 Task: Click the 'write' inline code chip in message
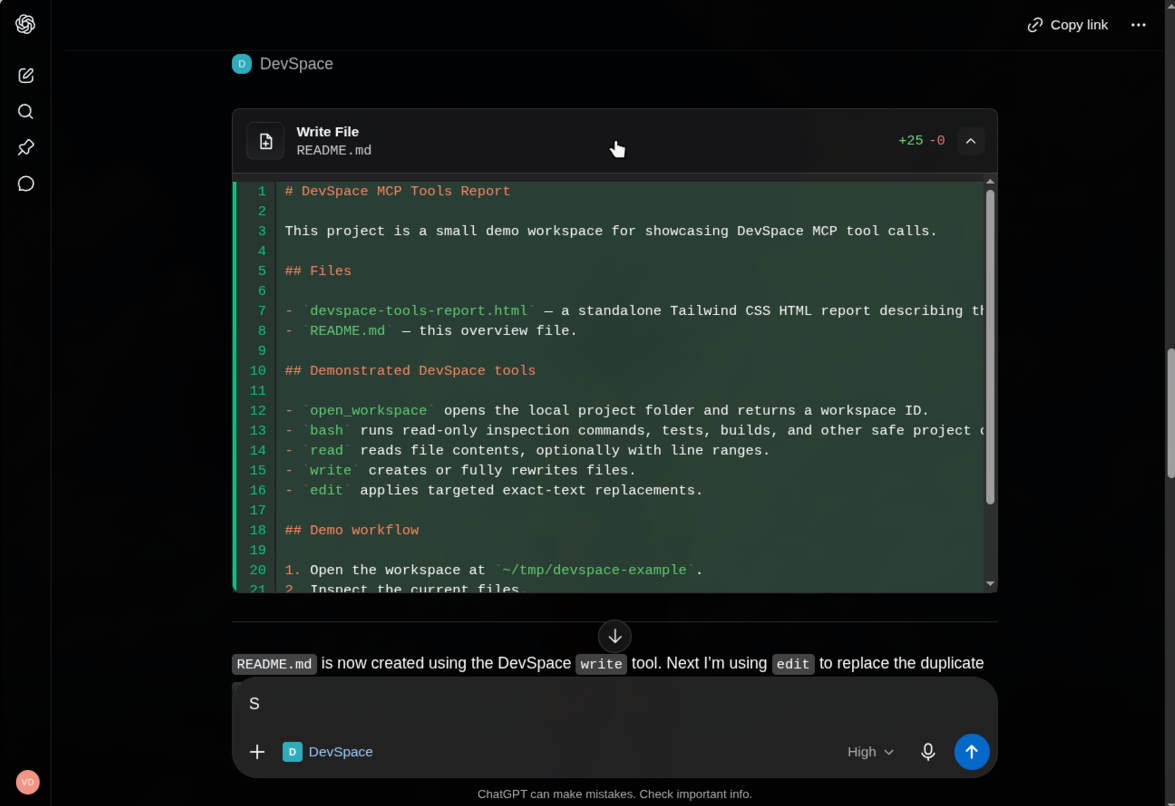point(601,664)
